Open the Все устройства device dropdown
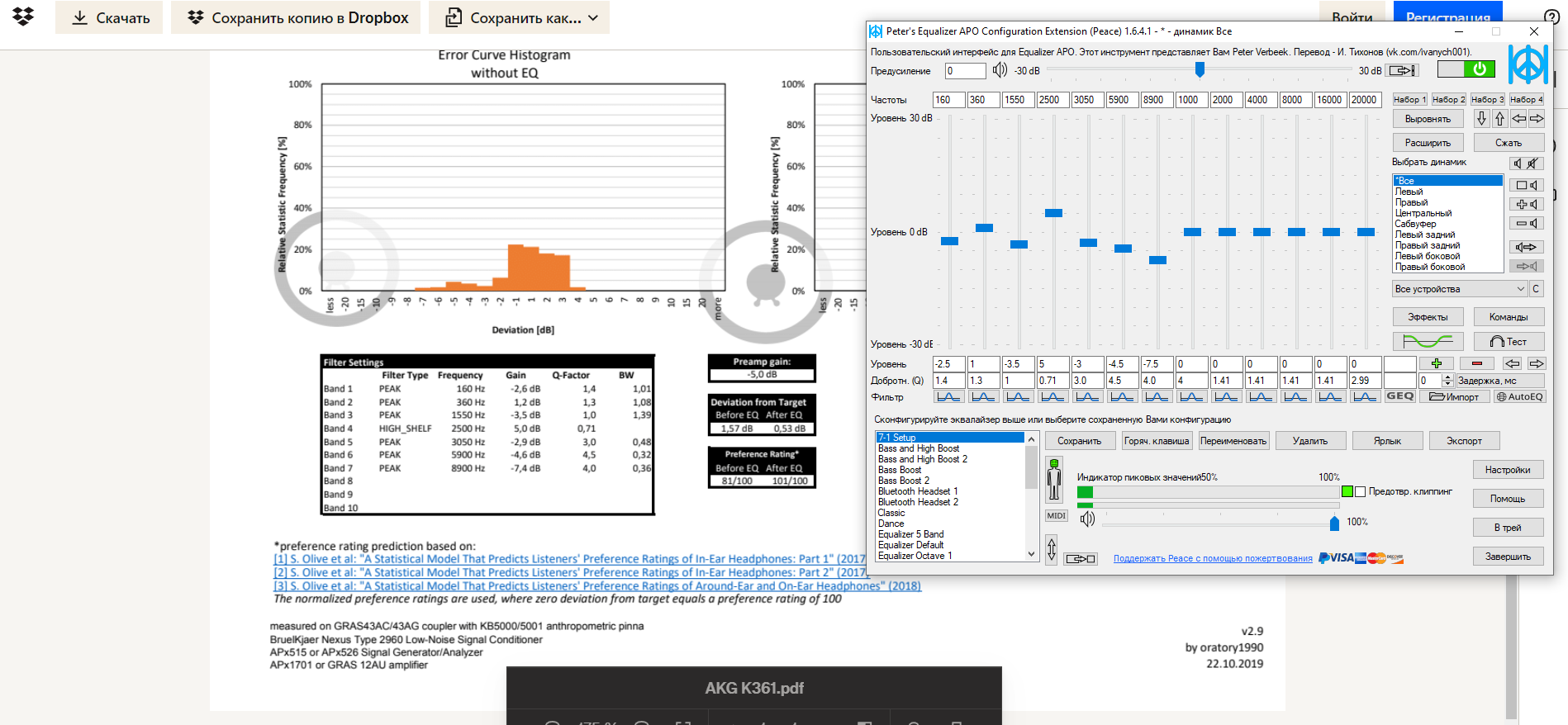The image size is (1568, 725). (x=1460, y=289)
